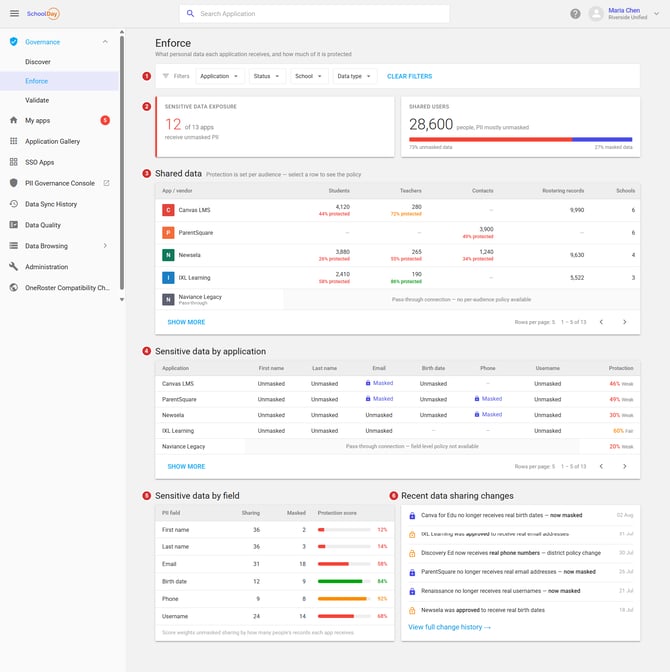Screen dimensions: 670x672
Task: Click the filter funnel icon
Action: point(165,76)
